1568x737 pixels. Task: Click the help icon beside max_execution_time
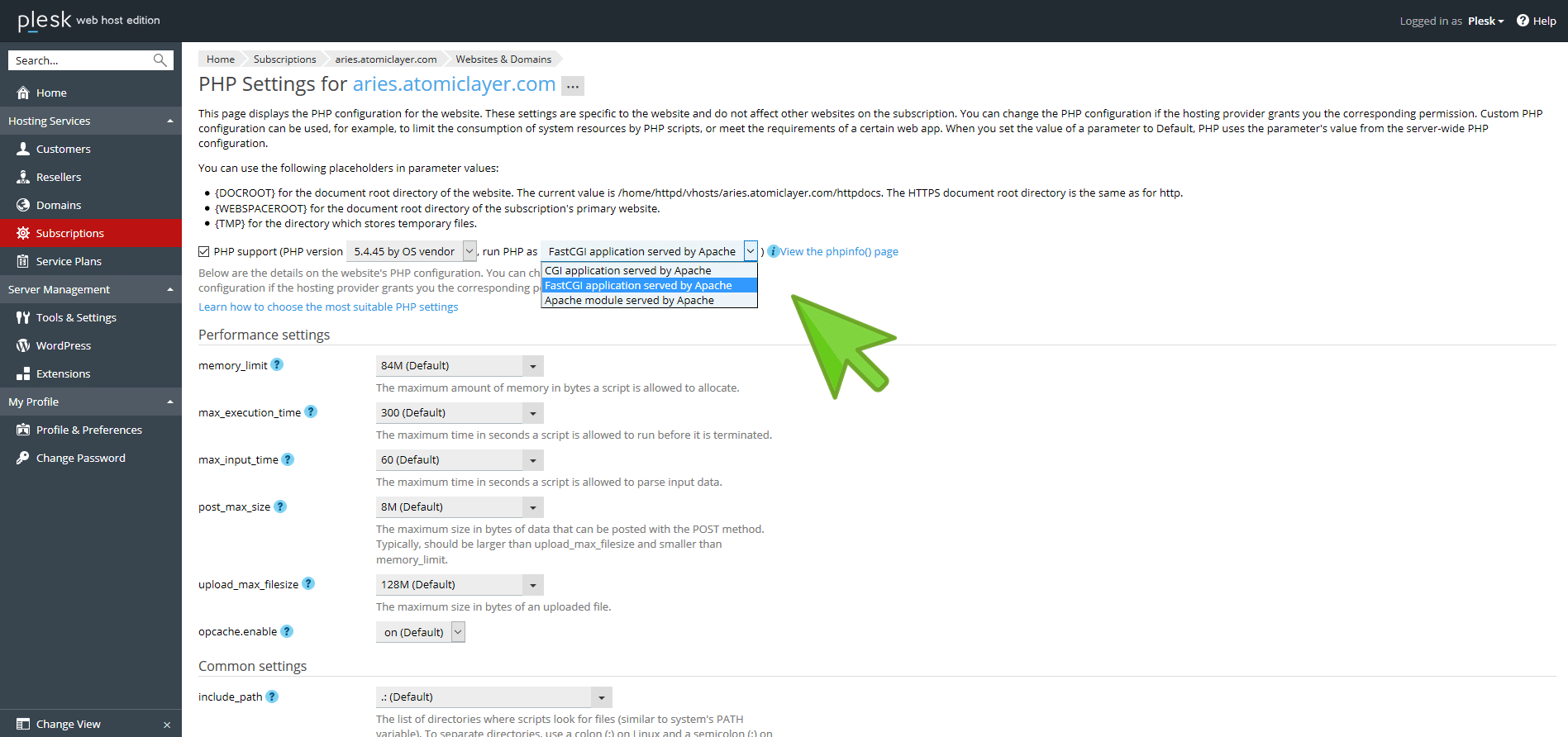[x=311, y=411]
